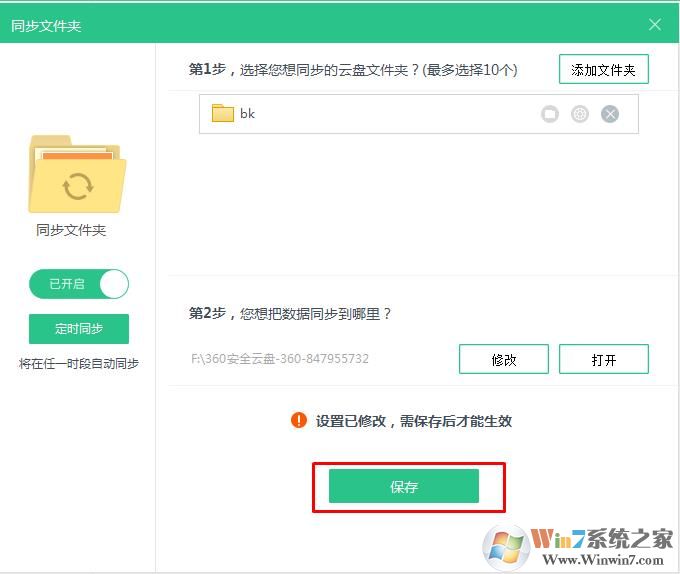Viewport: 680px width, 574px height.
Task: Click the 同步文件夹 title in the title bar
Action: pyautogui.click(x=46, y=25)
